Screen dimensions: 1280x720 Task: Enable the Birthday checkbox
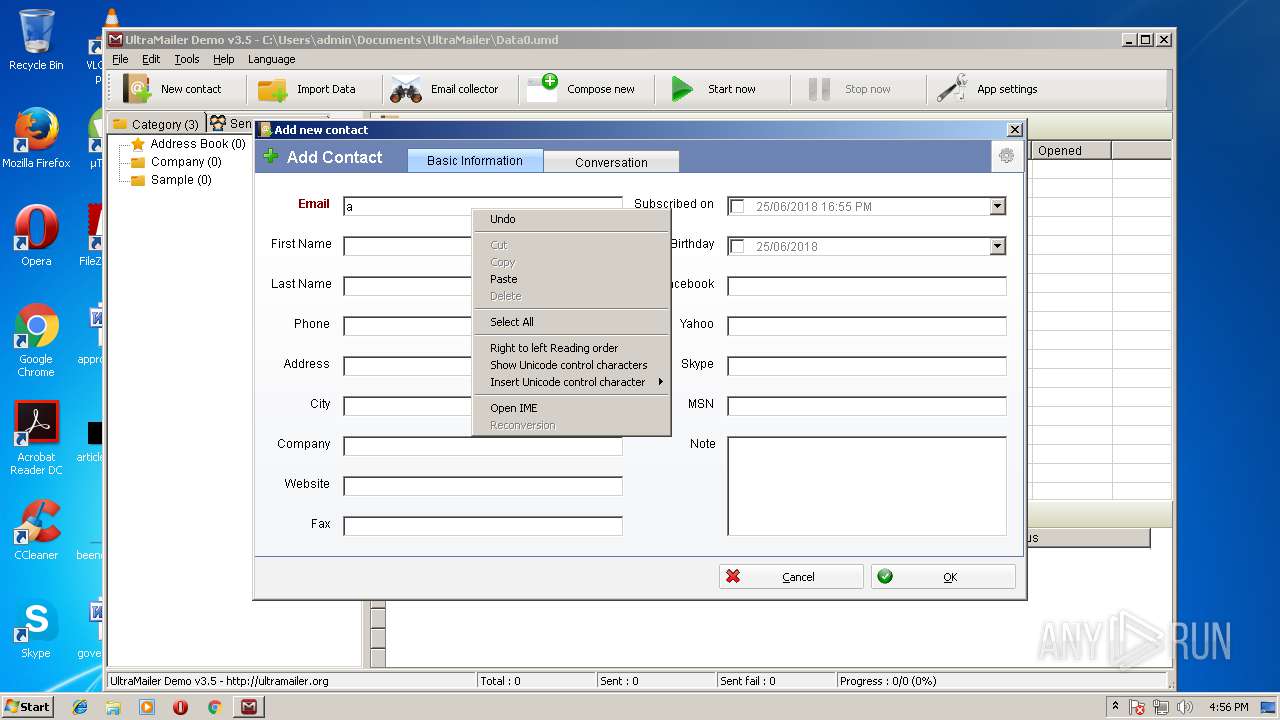click(738, 246)
